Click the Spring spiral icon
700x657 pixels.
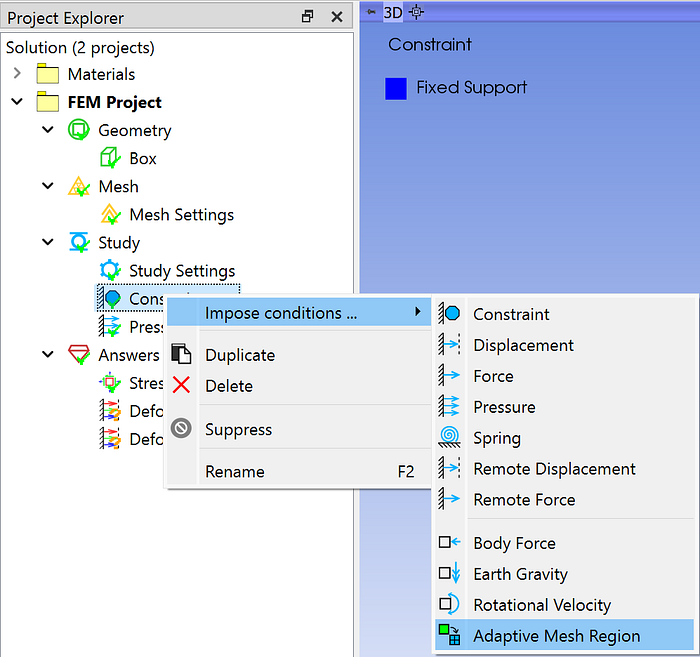click(450, 437)
